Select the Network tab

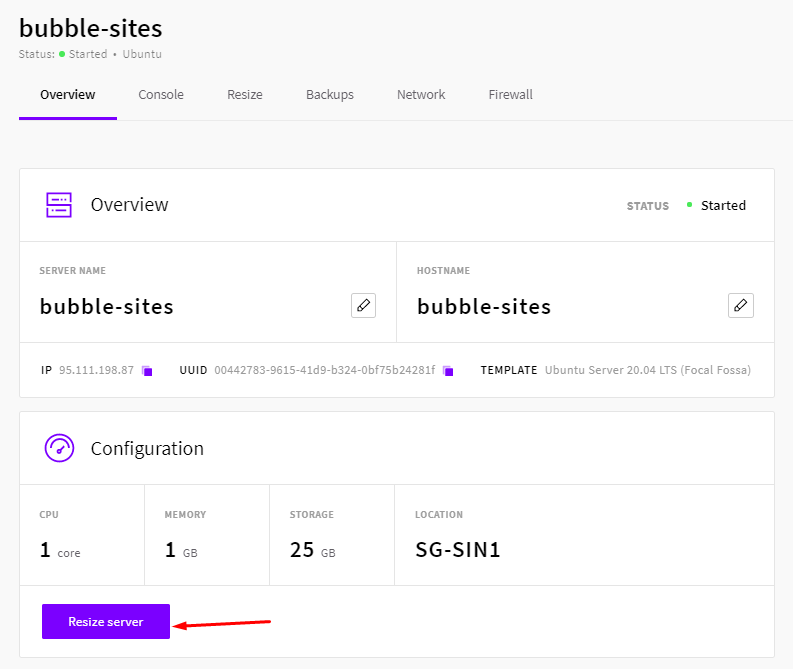coord(421,95)
